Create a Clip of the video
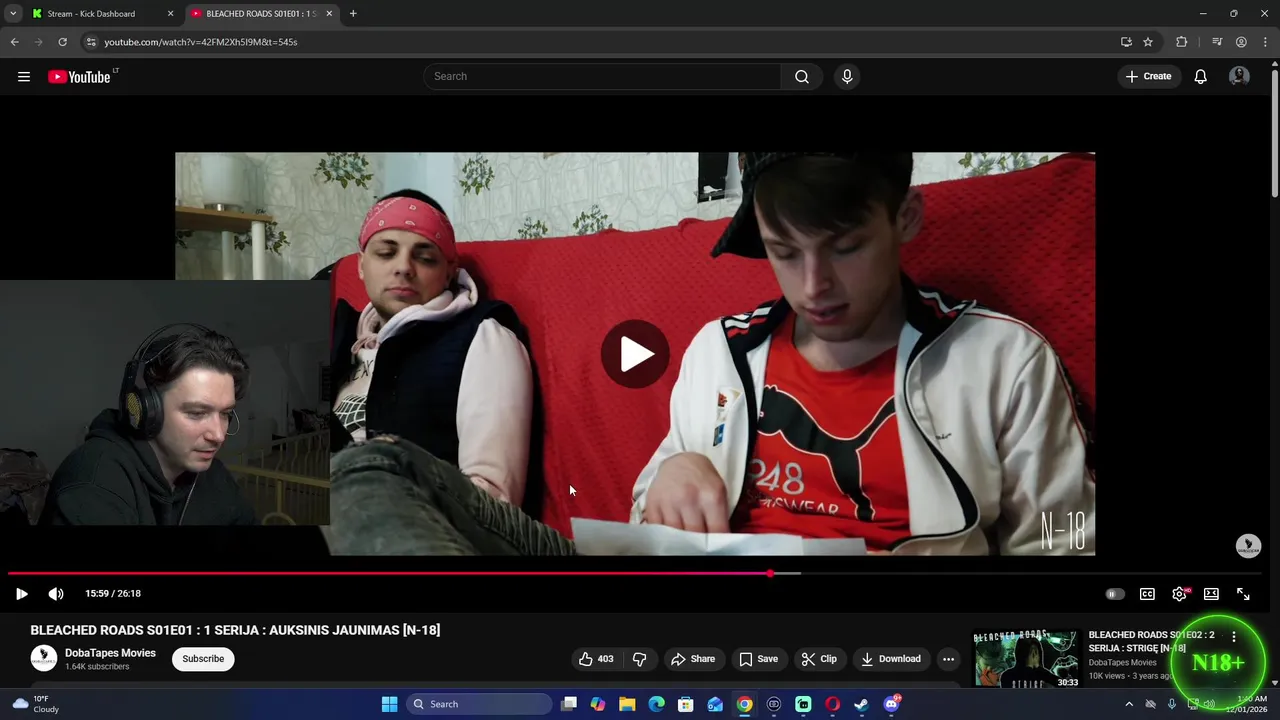 coord(819,659)
